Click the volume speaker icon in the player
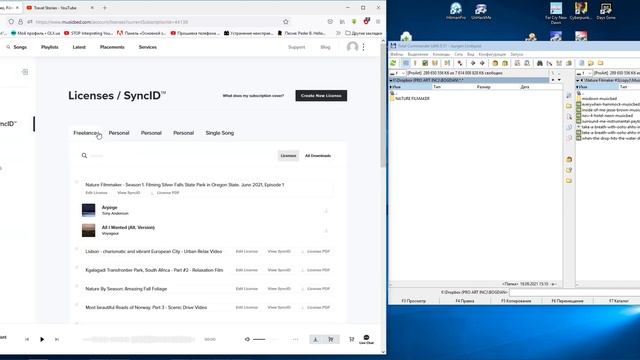The width and height of the screenshot is (640, 360). pyautogui.click(x=247, y=339)
